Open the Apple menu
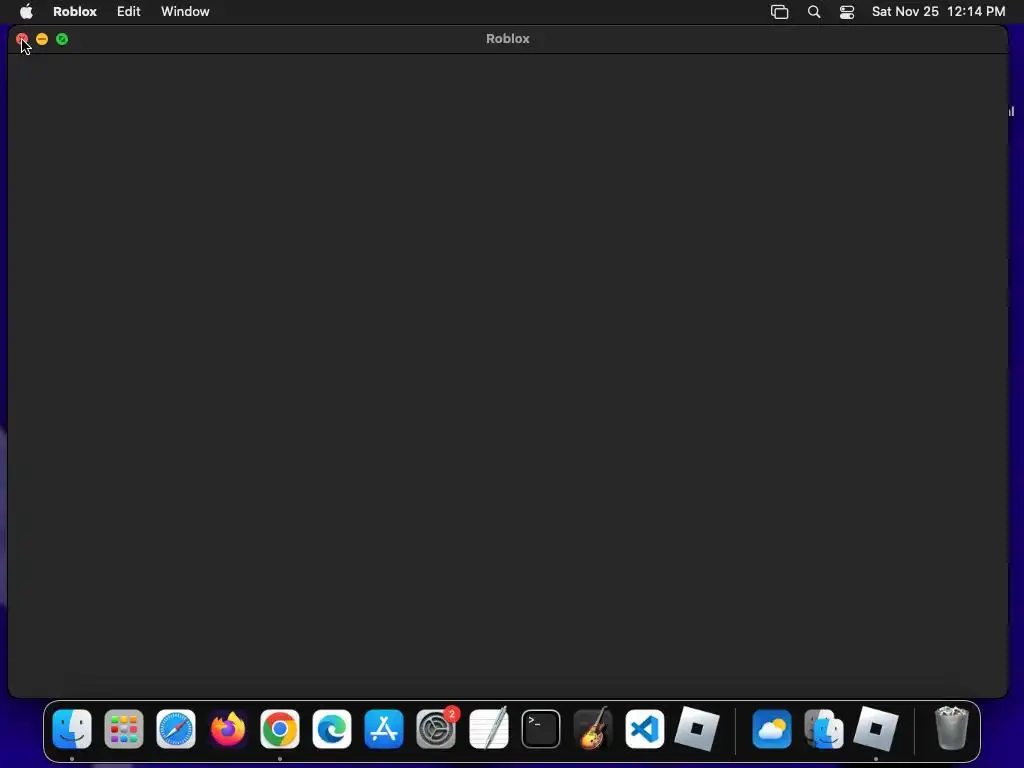The height and width of the screenshot is (768, 1024). (x=26, y=11)
